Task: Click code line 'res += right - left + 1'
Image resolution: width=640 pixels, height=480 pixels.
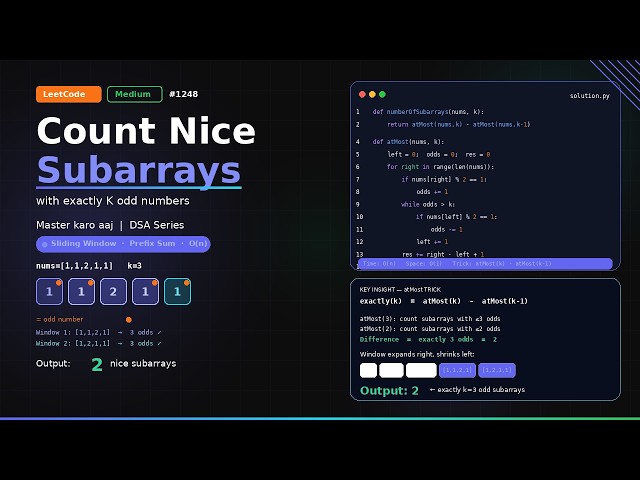Action: tap(443, 254)
